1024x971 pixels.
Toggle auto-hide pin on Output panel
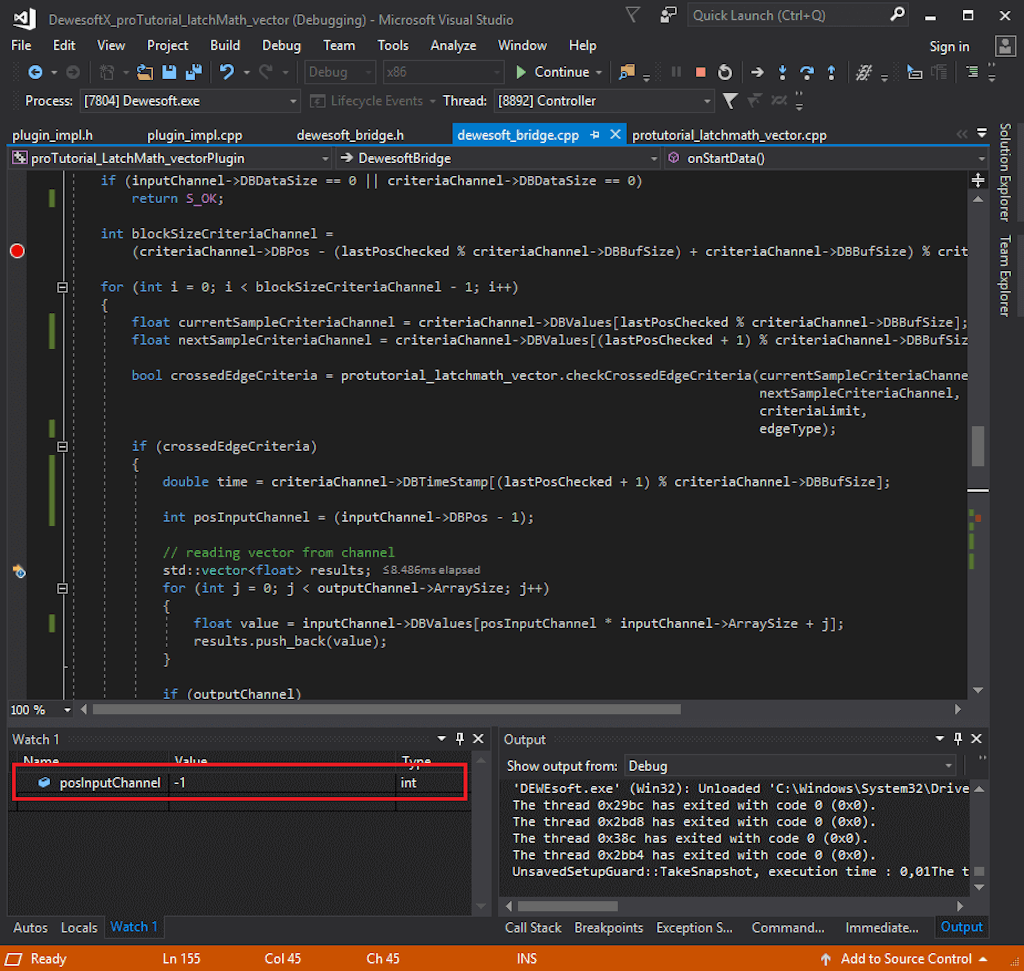(x=957, y=739)
